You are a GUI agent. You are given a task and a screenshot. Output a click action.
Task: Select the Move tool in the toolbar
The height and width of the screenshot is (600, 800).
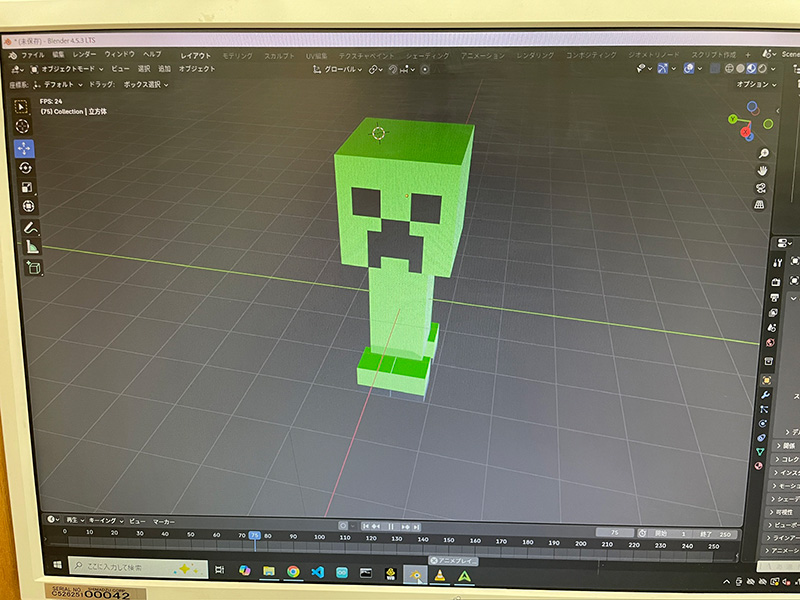pyautogui.click(x=25, y=148)
